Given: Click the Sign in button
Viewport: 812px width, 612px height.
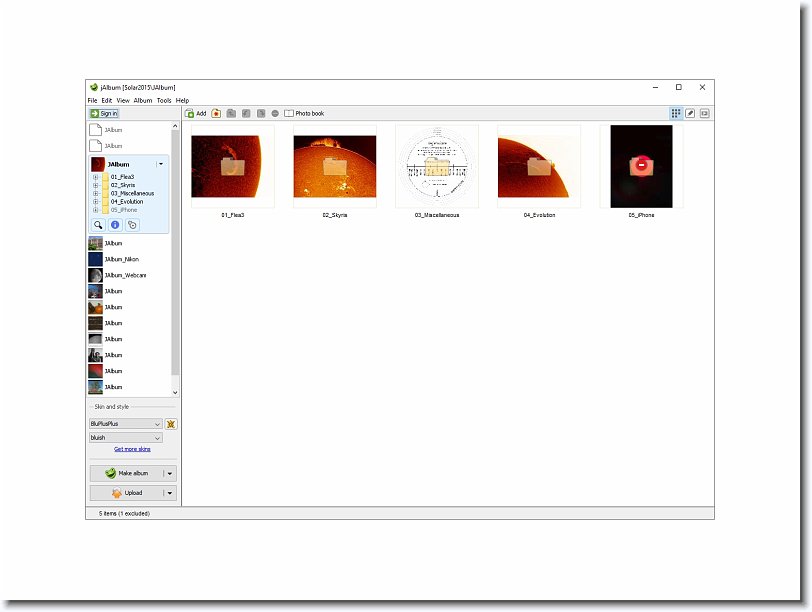Looking at the screenshot, I should pyautogui.click(x=104, y=113).
